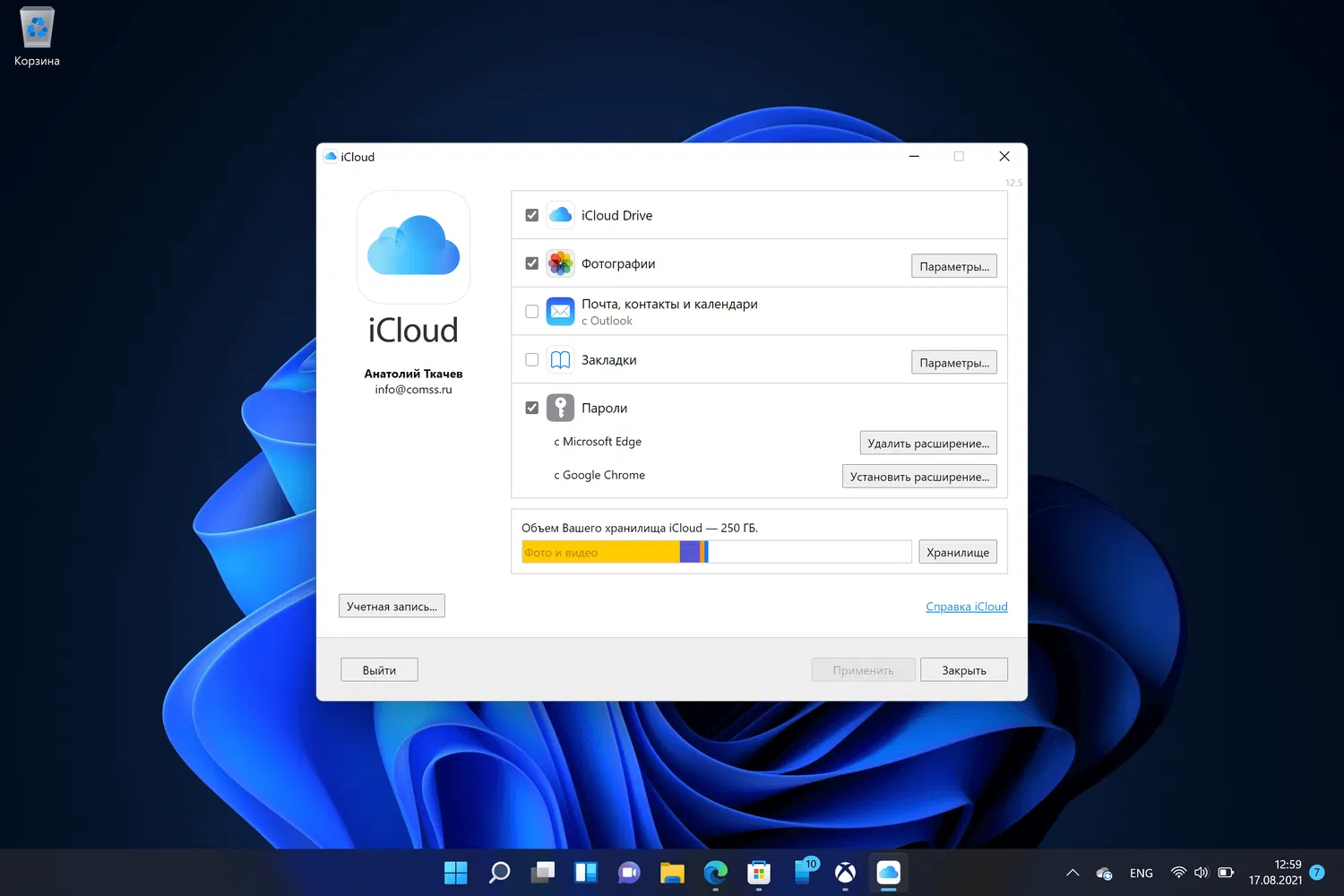Click the version number 12.5
Image resolution: width=1344 pixels, height=896 pixels.
pos(1013,183)
